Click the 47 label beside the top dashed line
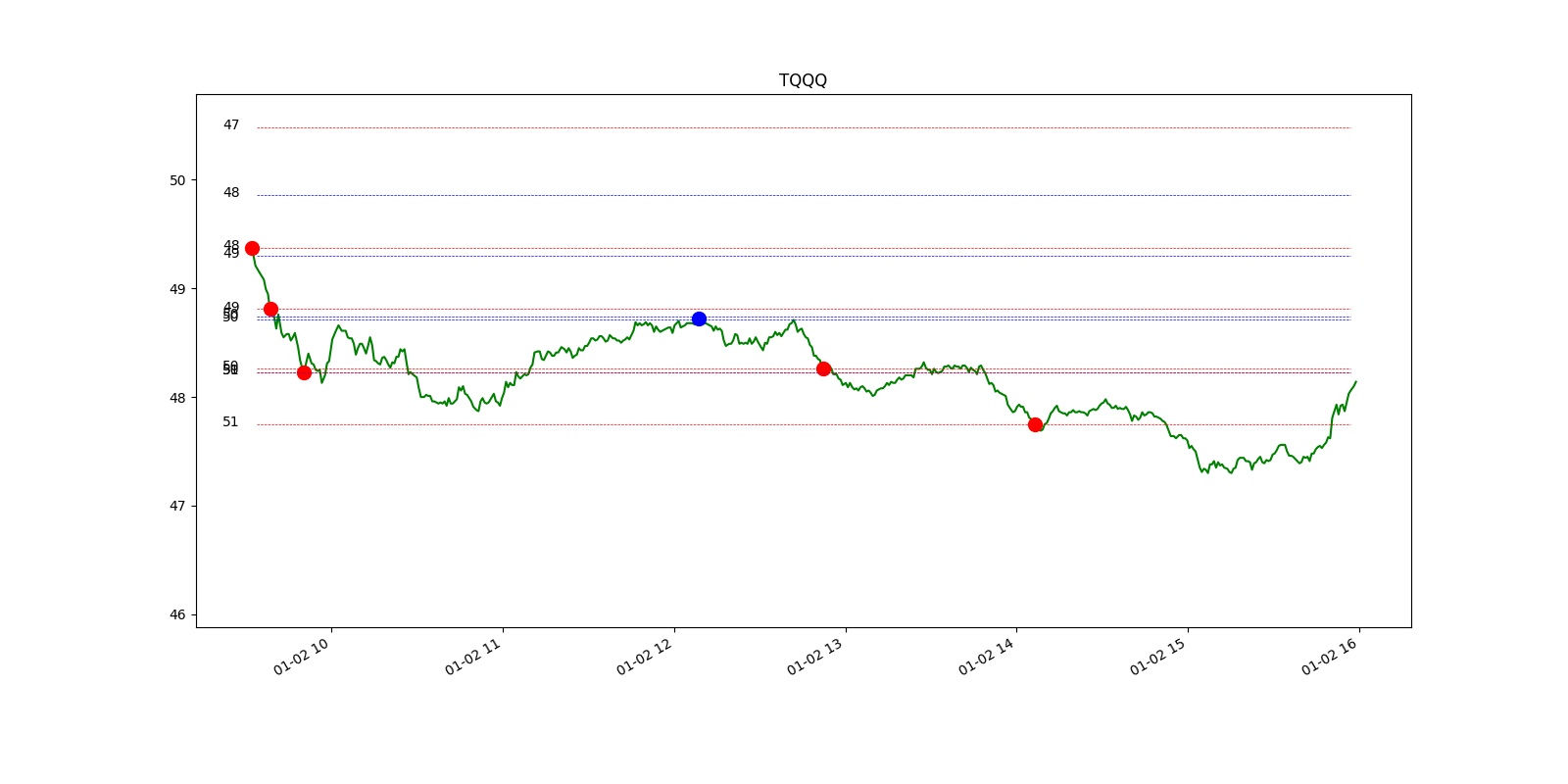This screenshot has width=1568, height=784. 231,125
